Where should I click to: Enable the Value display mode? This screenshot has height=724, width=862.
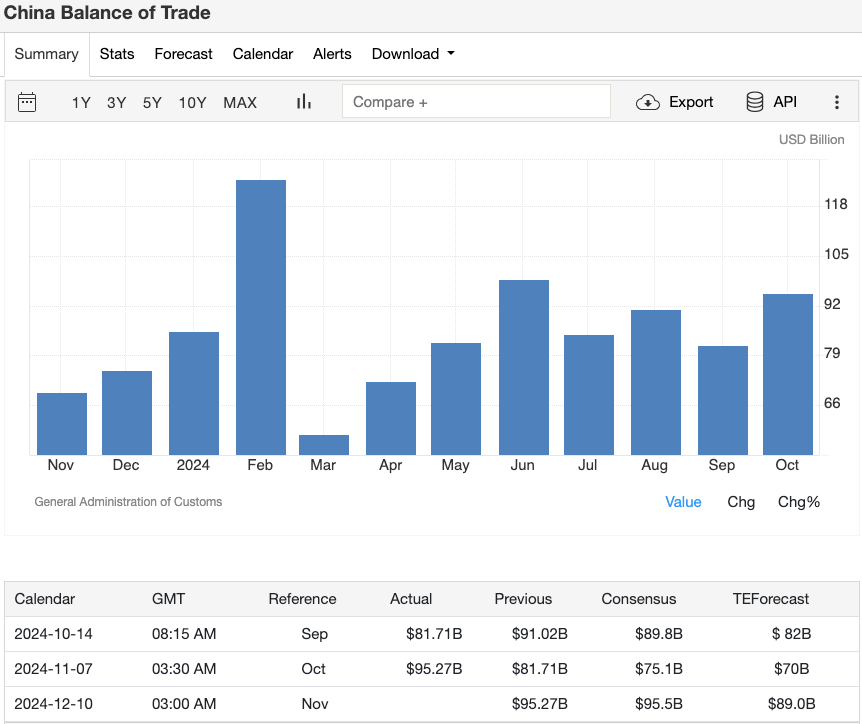point(683,501)
